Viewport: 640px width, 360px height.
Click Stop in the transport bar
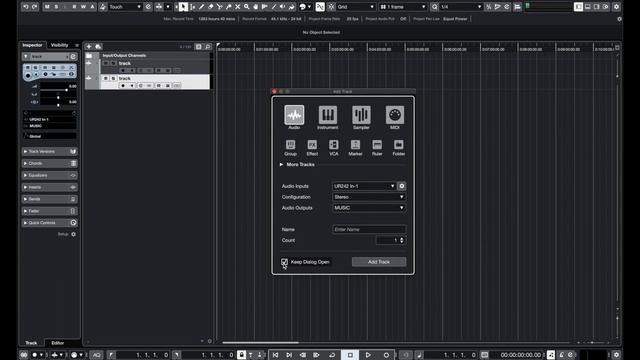(350, 355)
